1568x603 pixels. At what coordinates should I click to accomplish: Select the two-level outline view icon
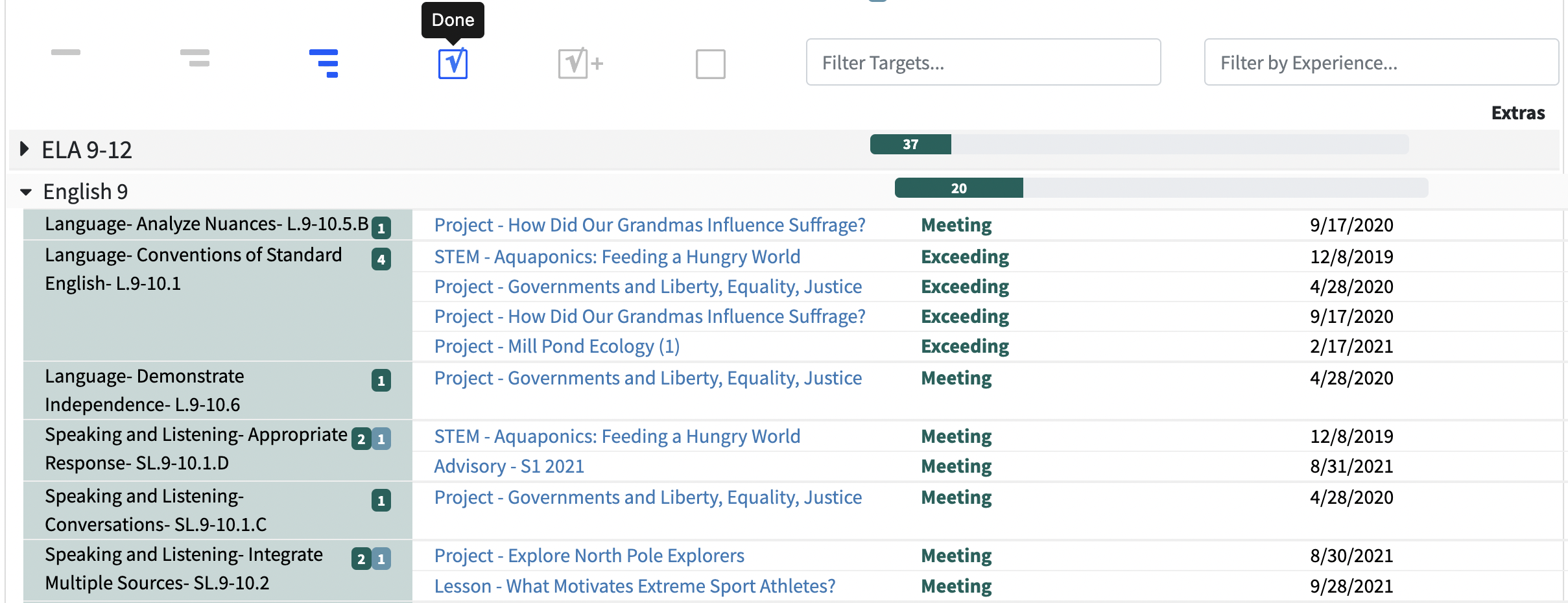pyautogui.click(x=195, y=58)
